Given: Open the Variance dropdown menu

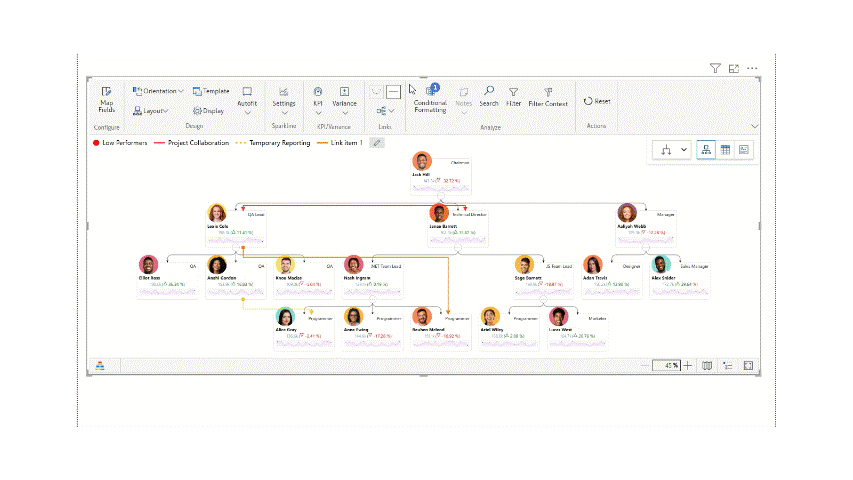Looking at the screenshot, I should (344, 103).
